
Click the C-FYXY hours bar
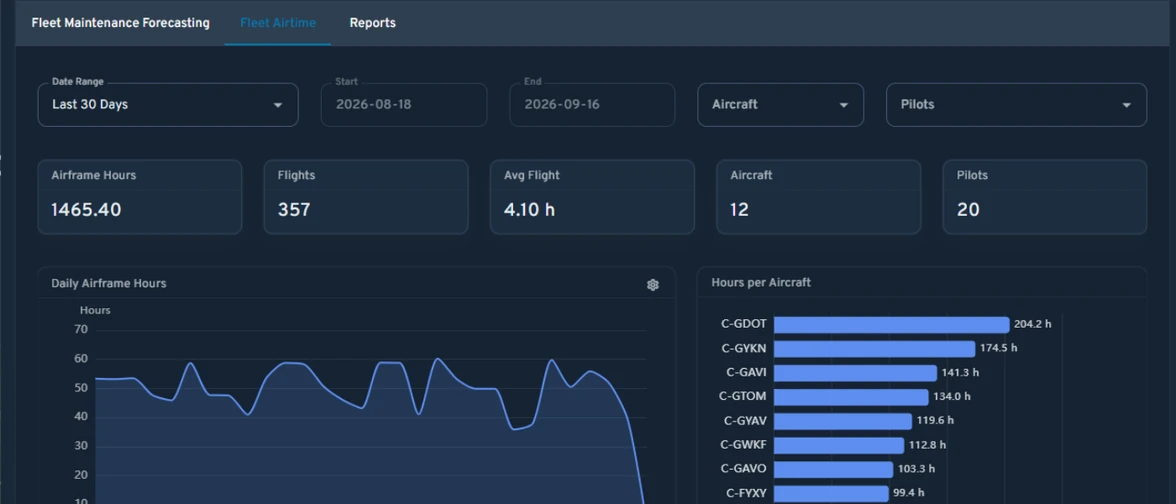[831, 494]
